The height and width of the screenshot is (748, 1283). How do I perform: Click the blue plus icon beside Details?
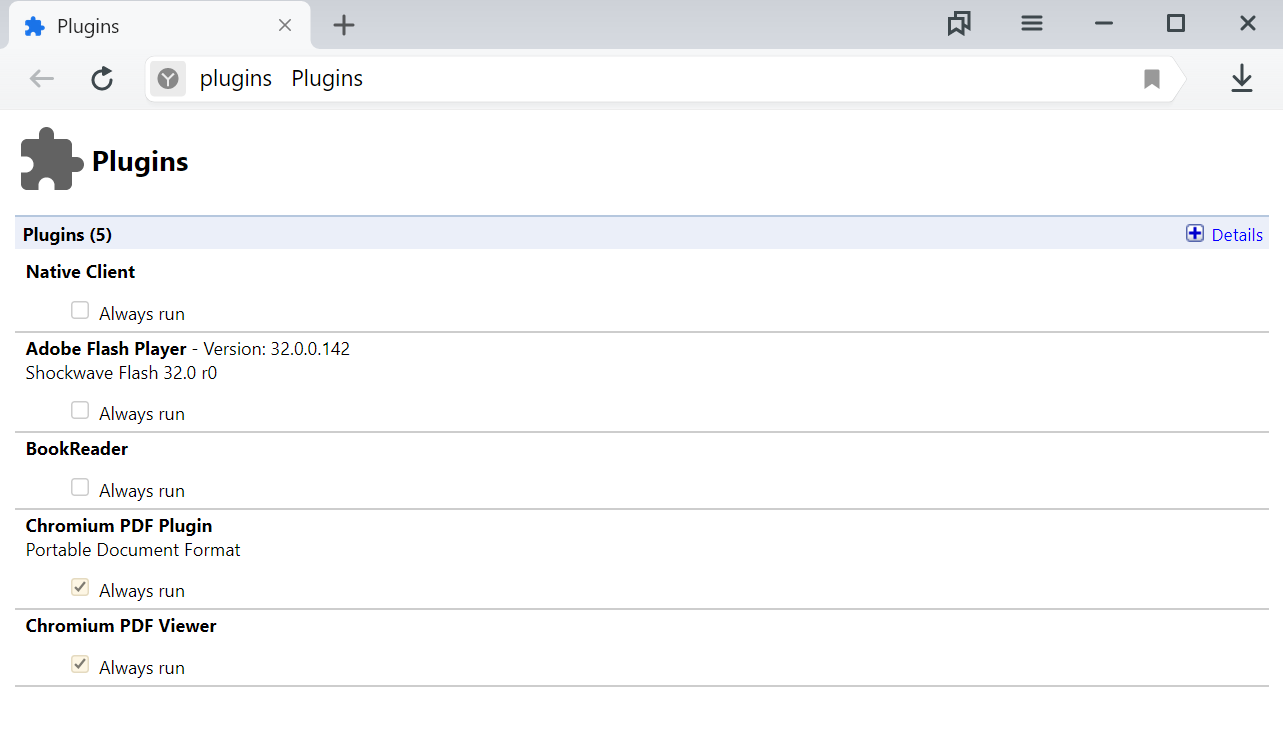pos(1195,234)
